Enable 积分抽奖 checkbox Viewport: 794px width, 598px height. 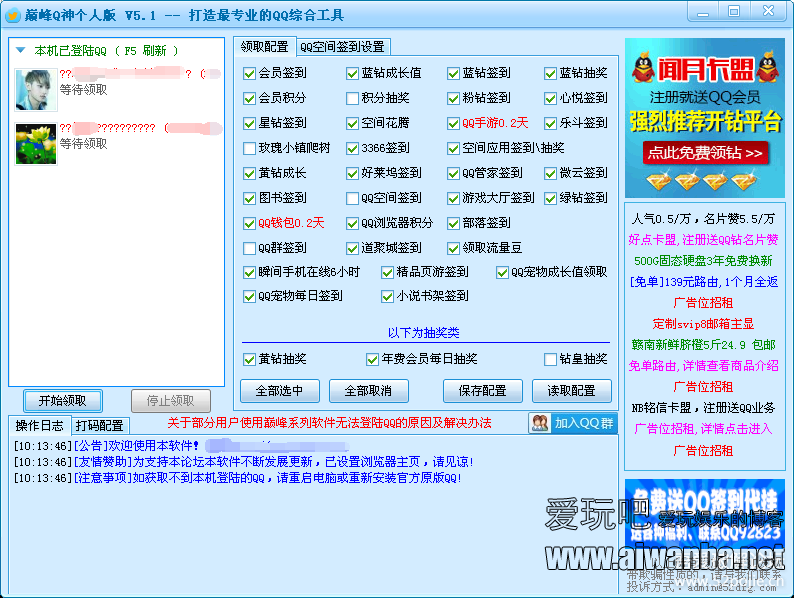352,98
